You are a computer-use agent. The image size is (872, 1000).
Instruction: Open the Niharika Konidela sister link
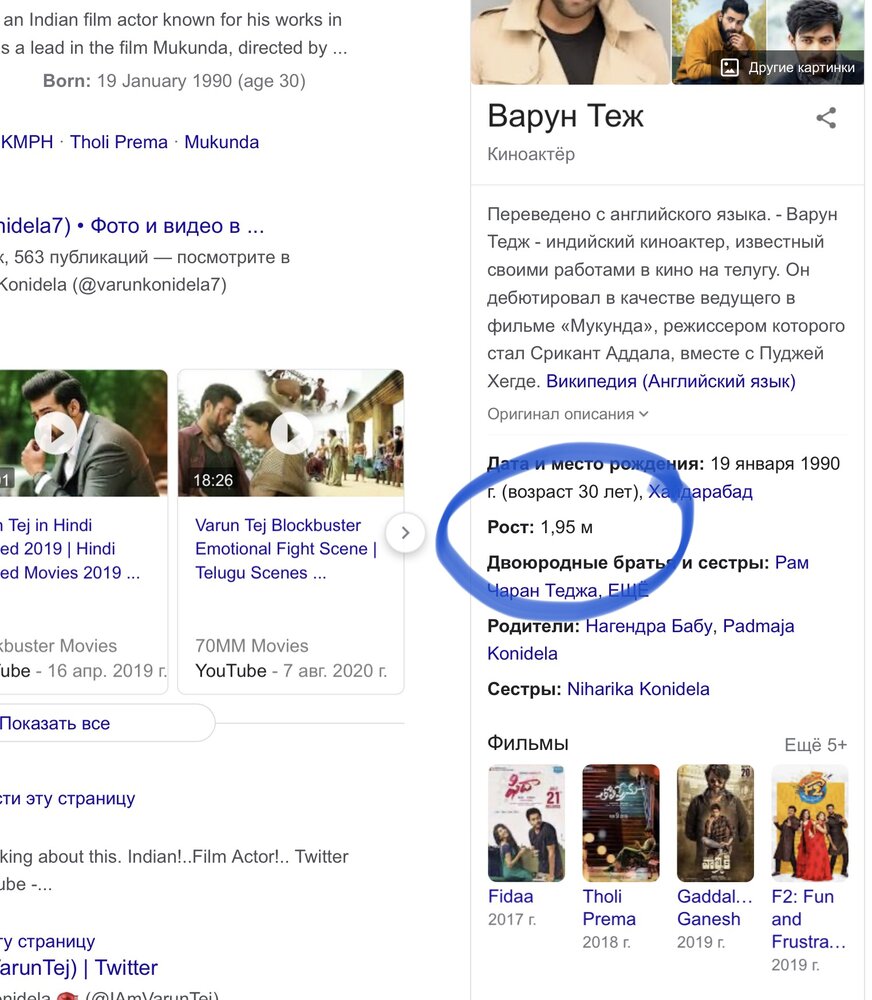click(638, 689)
